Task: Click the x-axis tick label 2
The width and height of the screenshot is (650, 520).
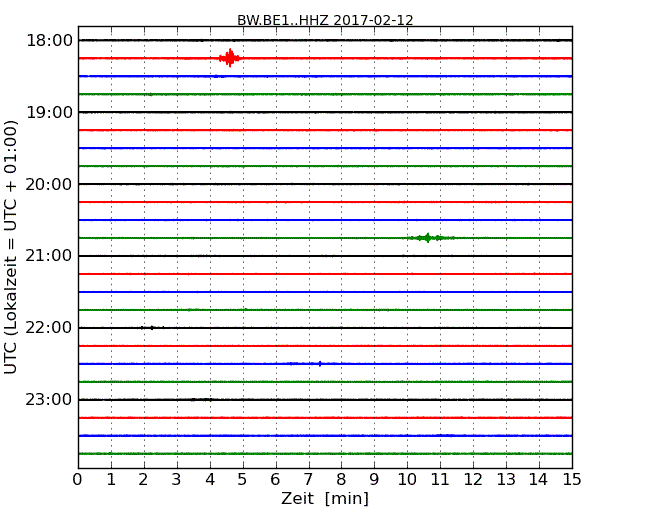Action: [144, 480]
